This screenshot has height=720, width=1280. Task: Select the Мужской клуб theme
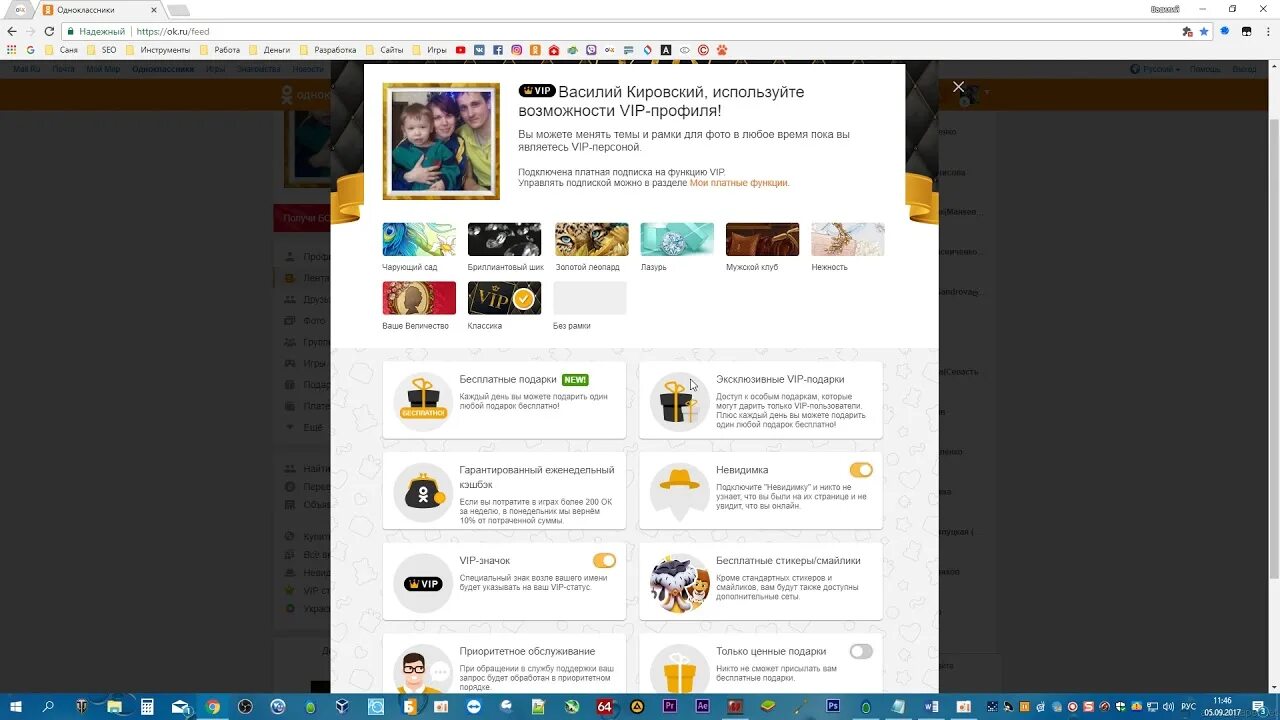coord(762,240)
